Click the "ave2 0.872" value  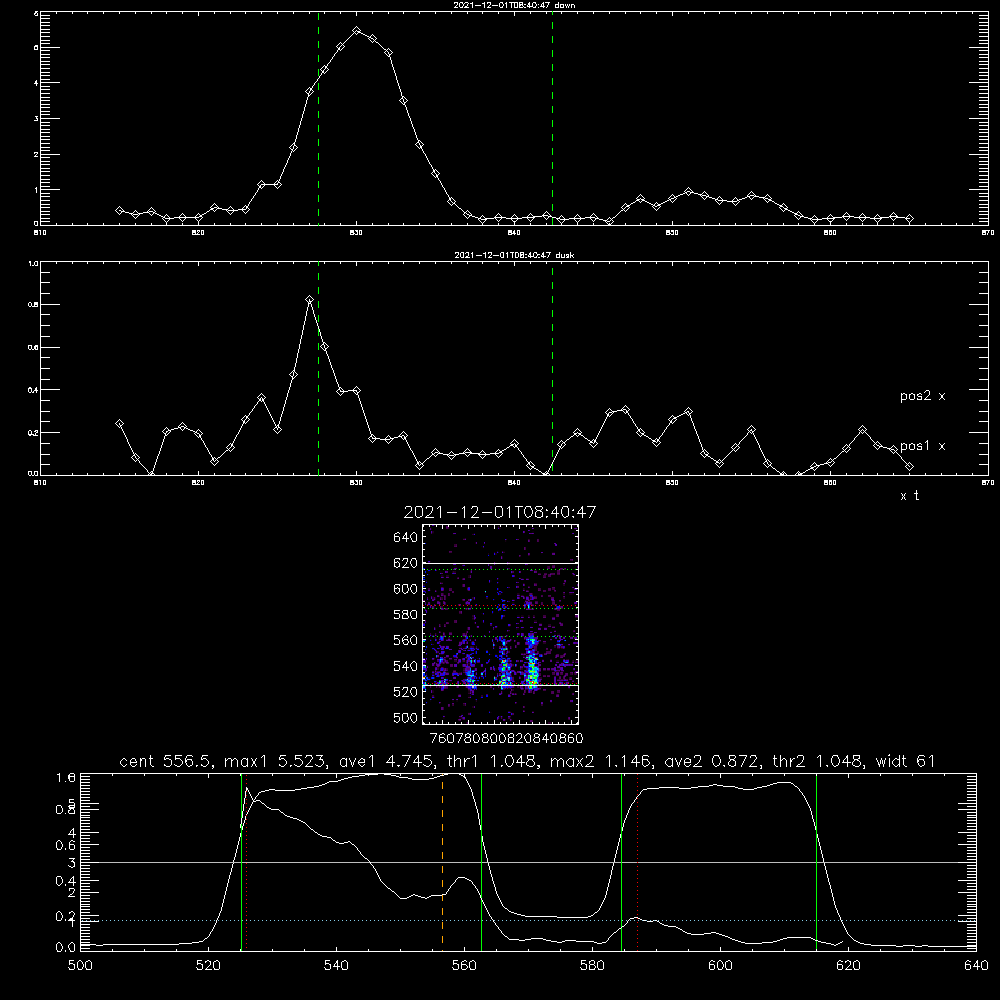tap(712, 761)
